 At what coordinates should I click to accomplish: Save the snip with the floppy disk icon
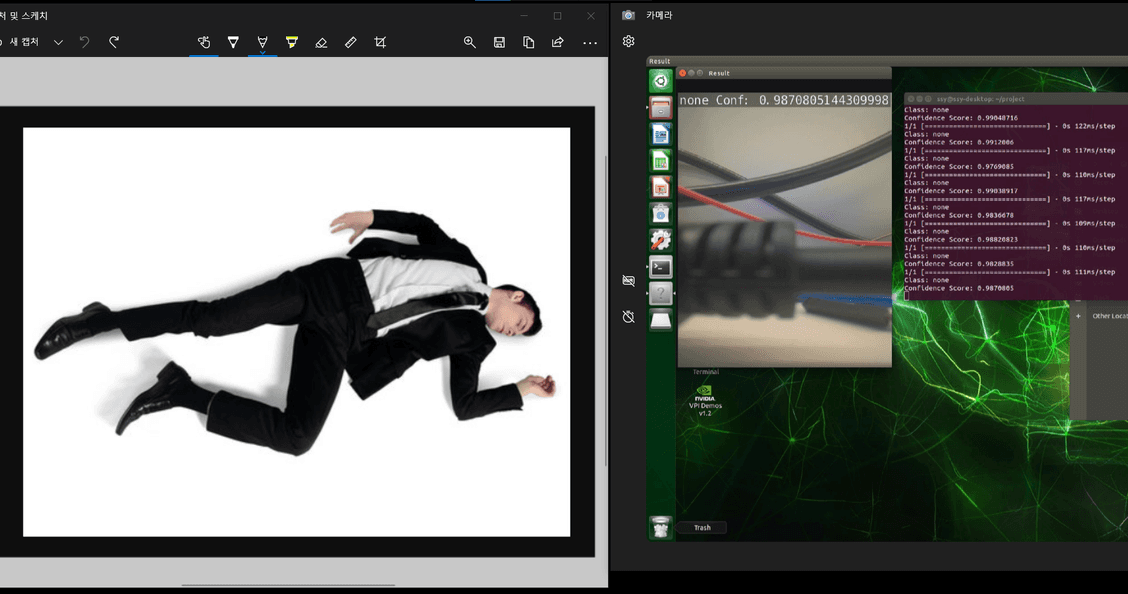[499, 42]
